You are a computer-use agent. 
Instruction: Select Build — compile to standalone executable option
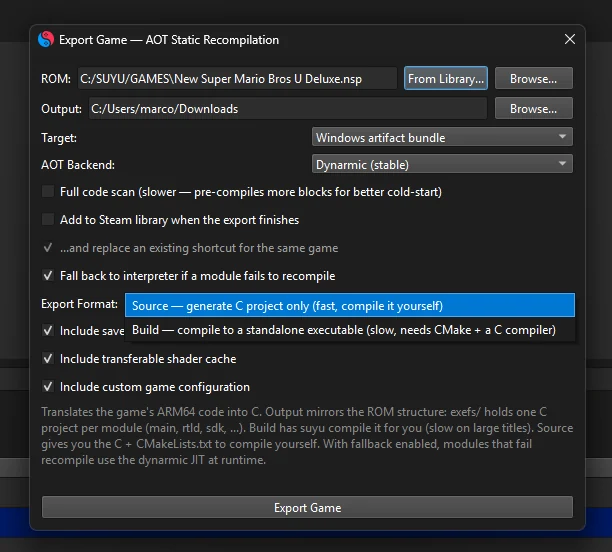pyautogui.click(x=350, y=330)
